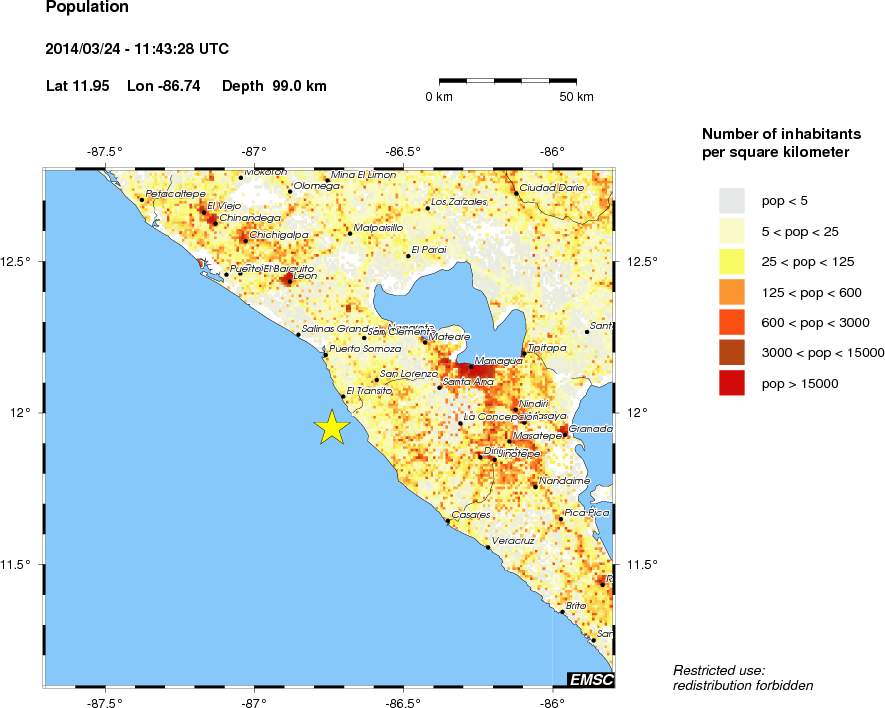Click the yellow star epicenter marker
Image resolution: width=885 pixels, height=708 pixels.
332,427
